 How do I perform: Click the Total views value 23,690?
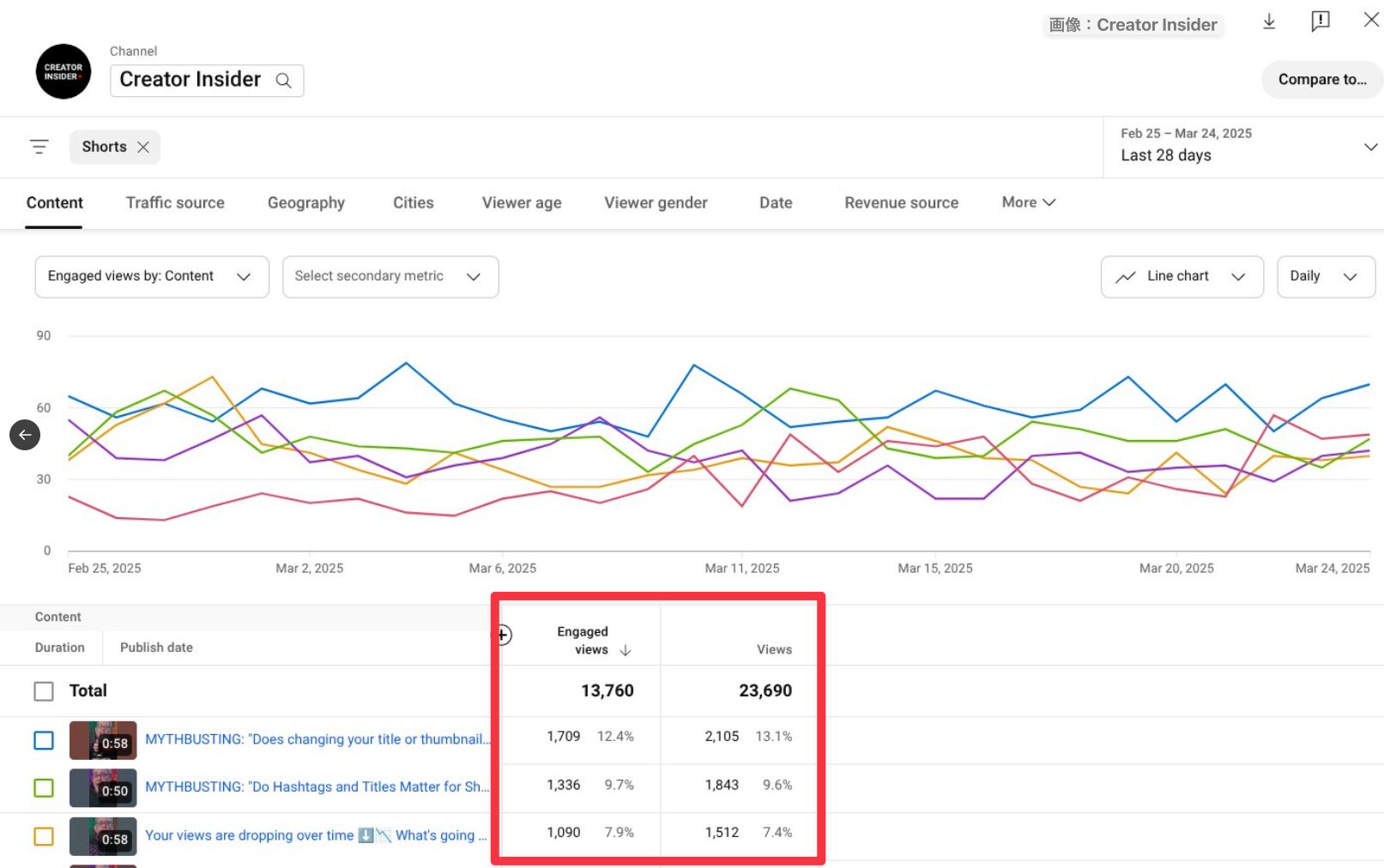coord(765,691)
